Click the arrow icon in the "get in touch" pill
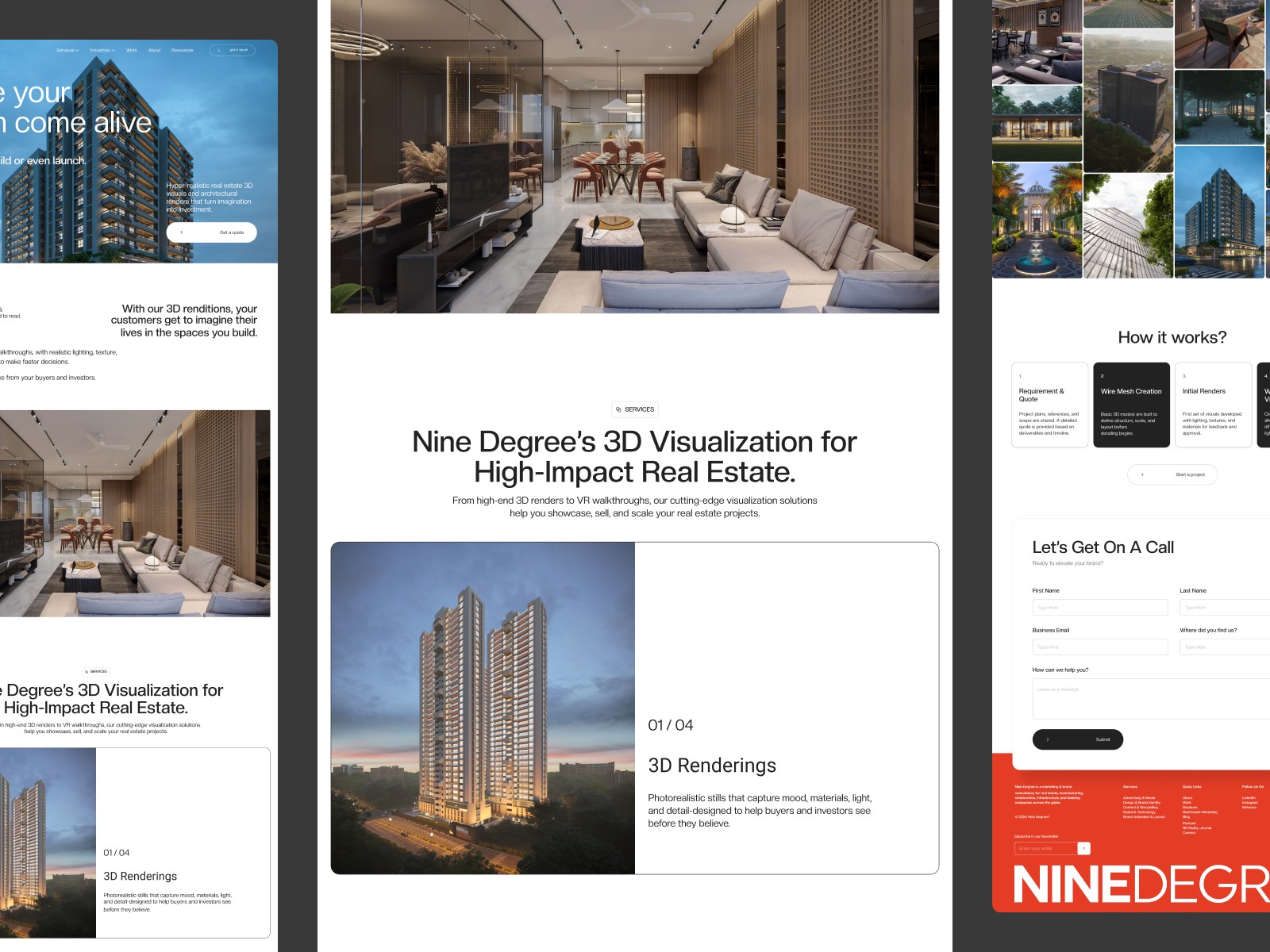The height and width of the screenshot is (952, 1270). [217, 49]
